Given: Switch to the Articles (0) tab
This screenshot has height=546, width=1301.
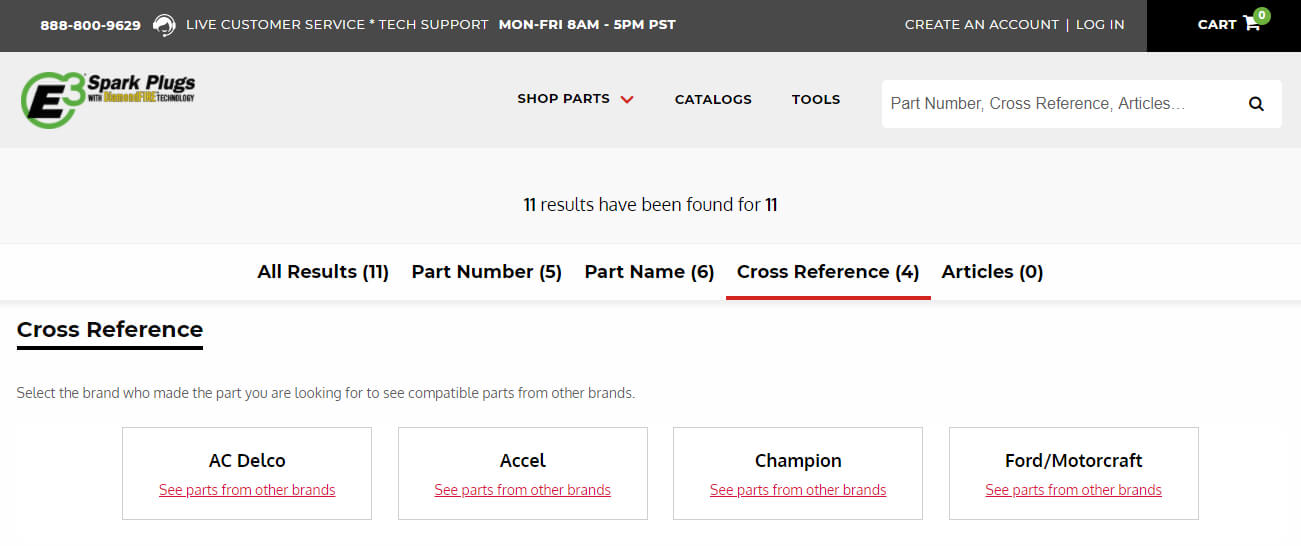Looking at the screenshot, I should 992,272.
